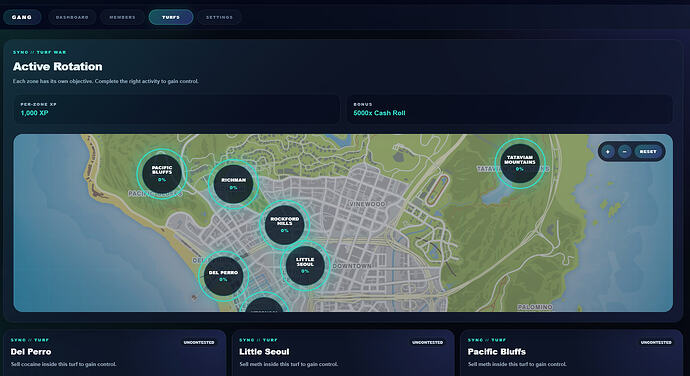This screenshot has height=376, width=690.
Task: Click the Active Rotation heading
Action: (x=58, y=66)
